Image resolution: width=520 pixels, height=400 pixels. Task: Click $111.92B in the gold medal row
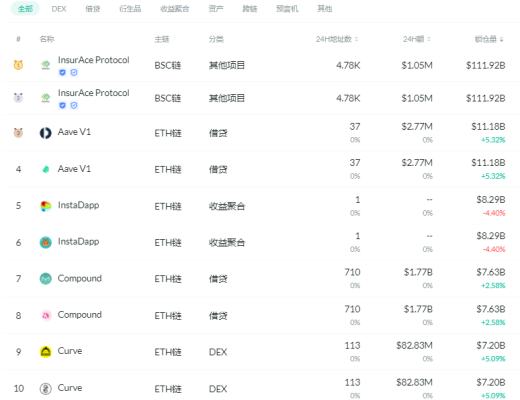486,65
